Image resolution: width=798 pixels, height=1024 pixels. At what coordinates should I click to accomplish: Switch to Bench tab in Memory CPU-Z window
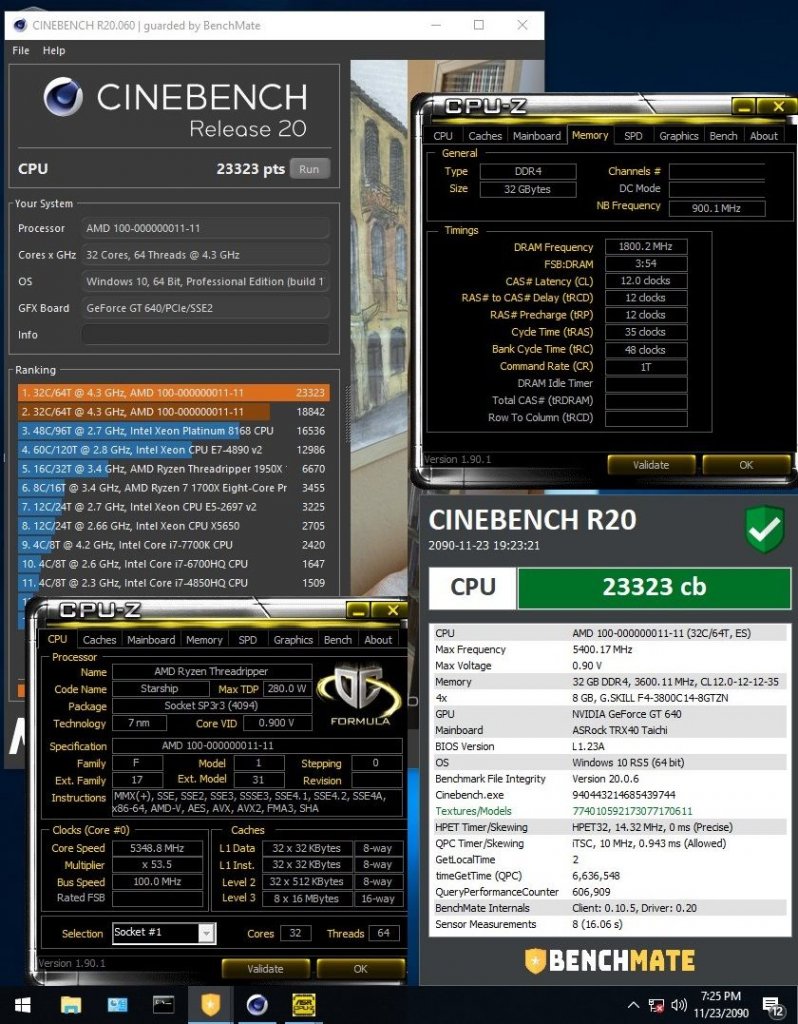tap(723, 136)
